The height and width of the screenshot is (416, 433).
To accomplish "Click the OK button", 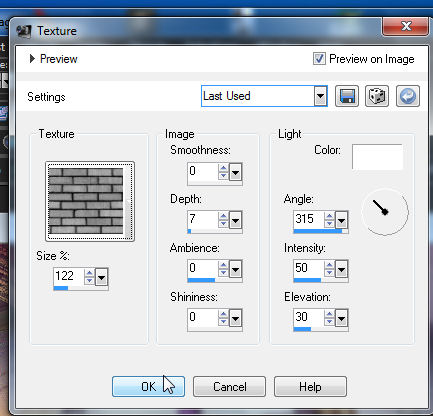I will click(x=148, y=387).
